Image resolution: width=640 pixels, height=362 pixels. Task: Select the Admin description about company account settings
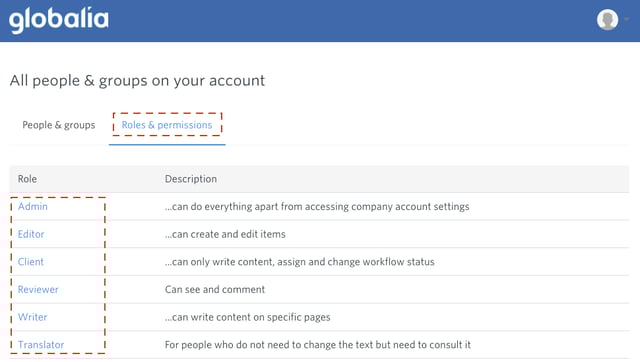(x=317, y=207)
